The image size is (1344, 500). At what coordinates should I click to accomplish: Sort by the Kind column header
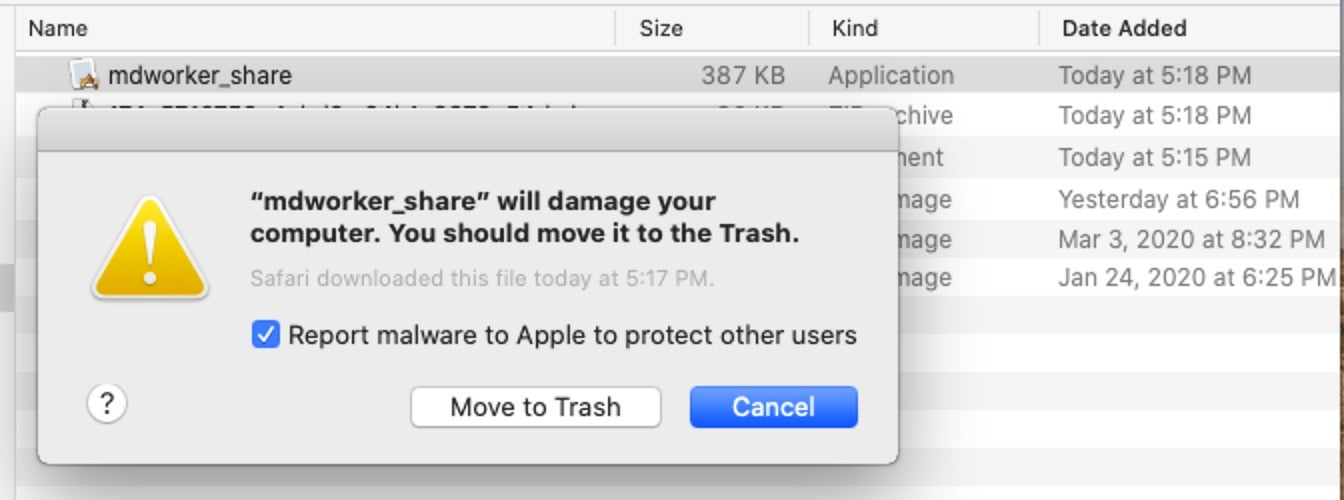click(x=854, y=28)
